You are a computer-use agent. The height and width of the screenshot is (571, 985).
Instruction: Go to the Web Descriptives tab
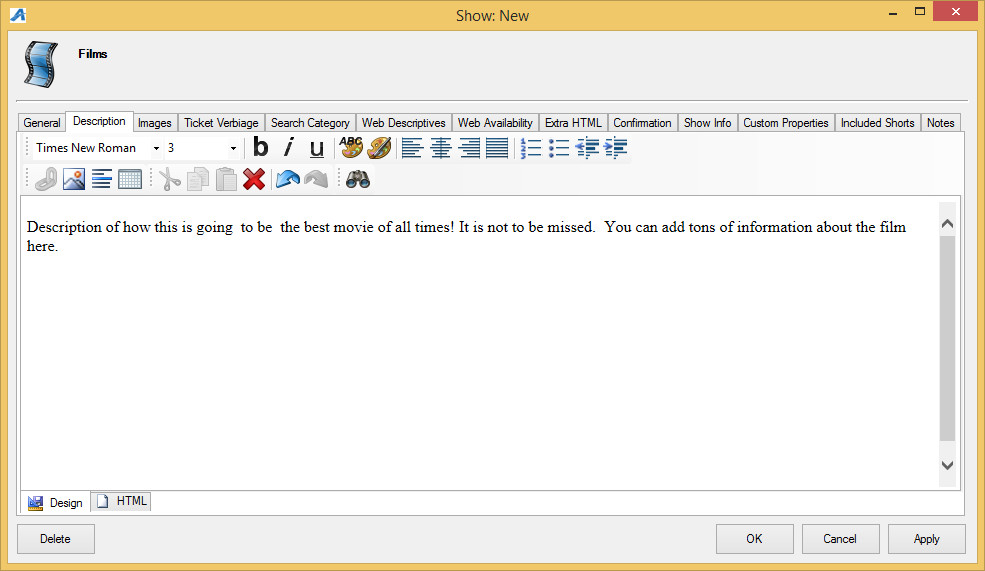[403, 122]
